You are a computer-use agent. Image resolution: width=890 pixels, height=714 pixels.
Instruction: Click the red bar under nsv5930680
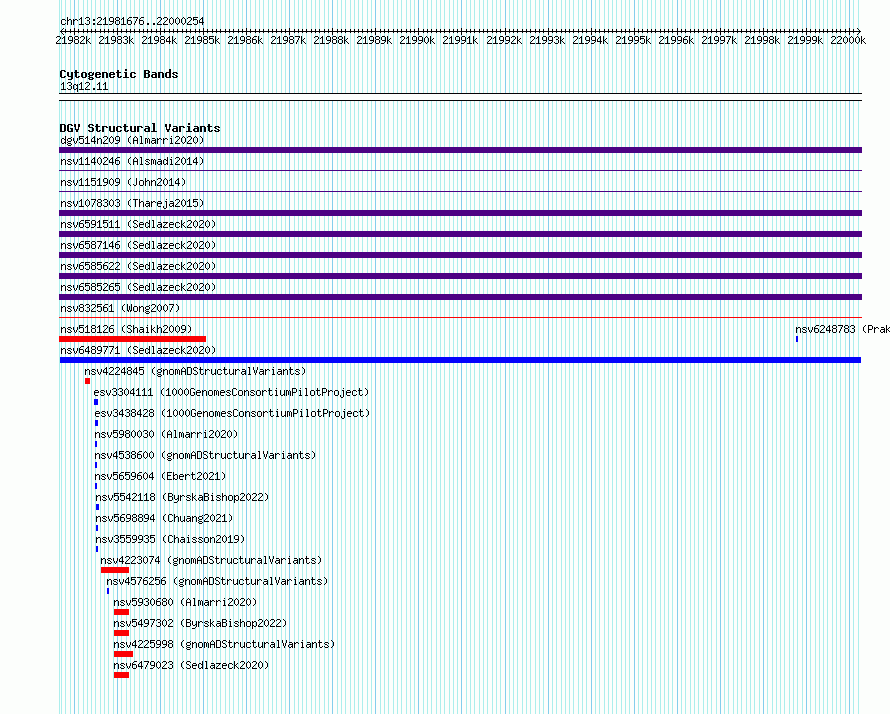(x=121, y=612)
